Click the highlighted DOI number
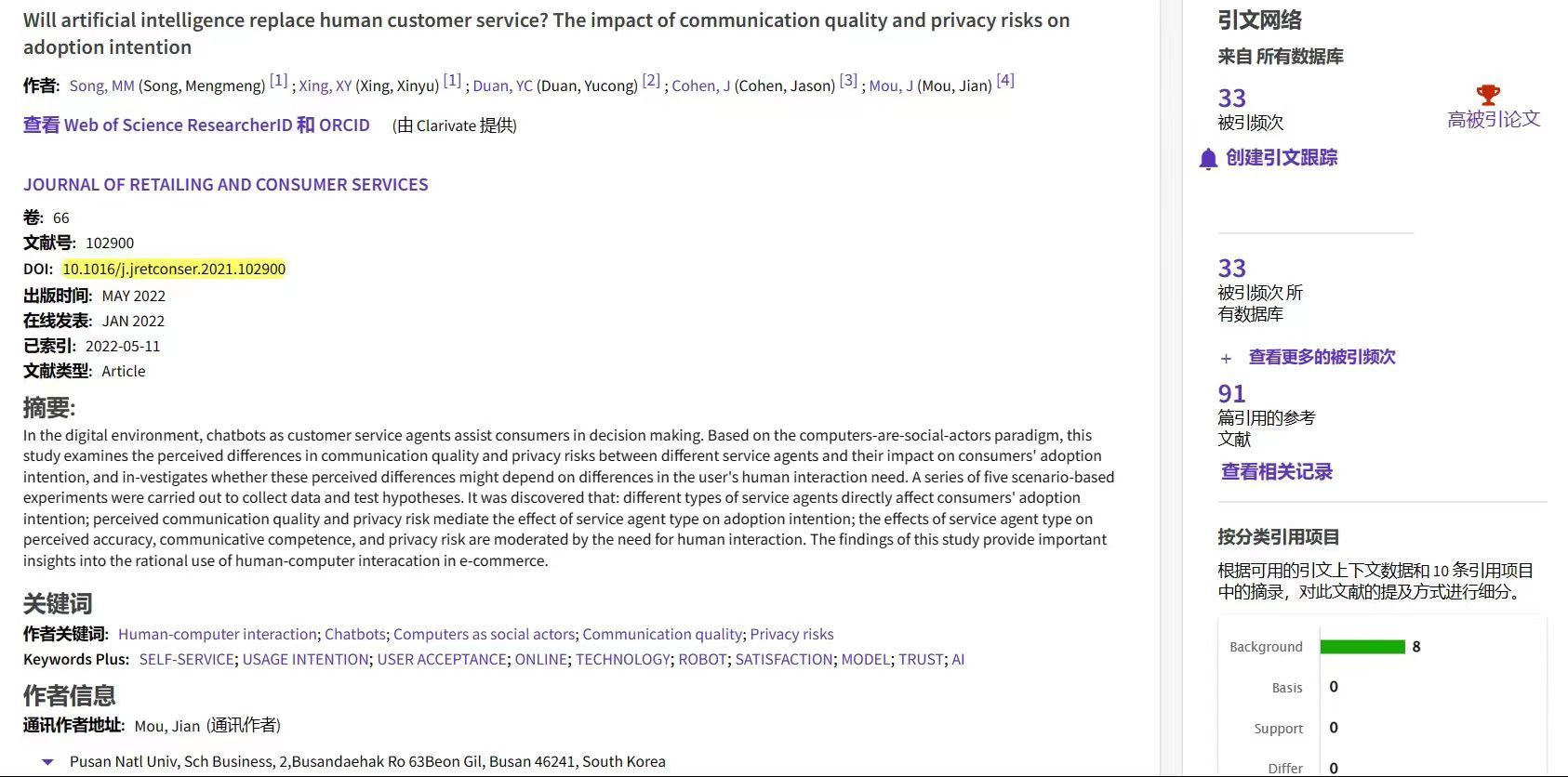This screenshot has width=1568, height=777. (174, 270)
